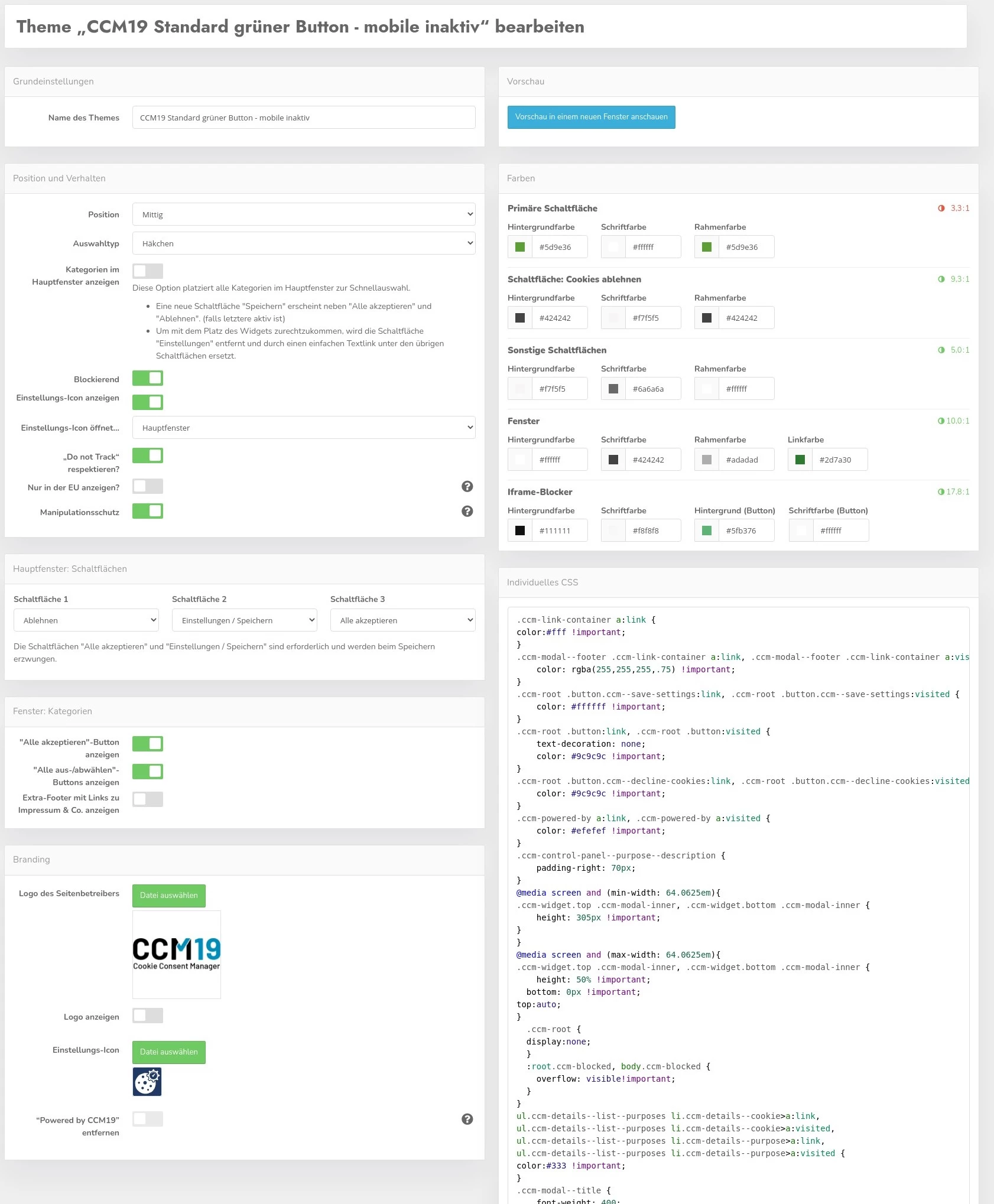Click contrast icon next to Sonstige Schaltflächen

[941, 350]
